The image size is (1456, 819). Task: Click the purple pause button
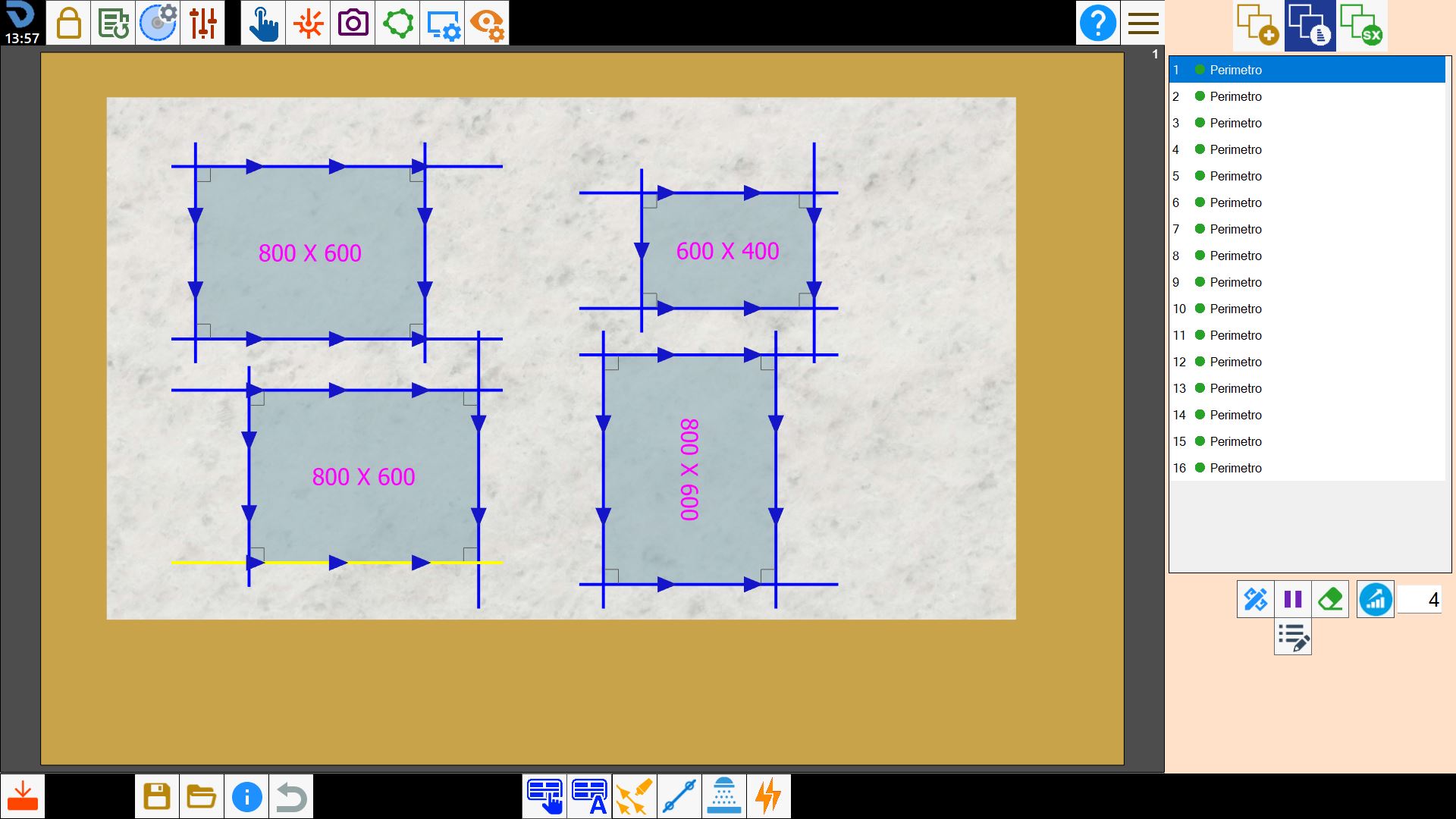click(1293, 600)
